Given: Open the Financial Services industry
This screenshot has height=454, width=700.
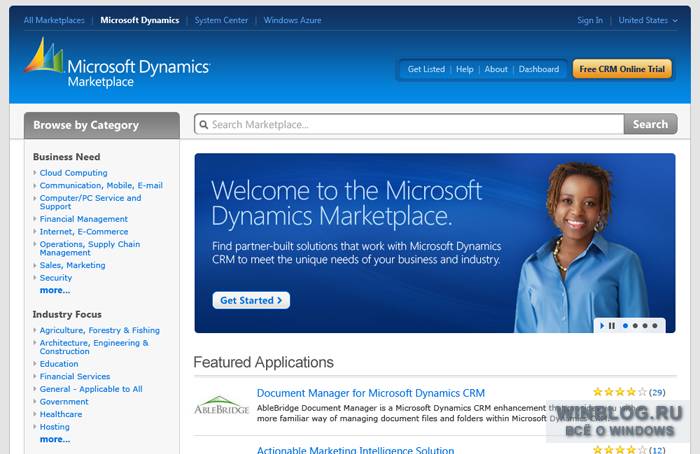Looking at the screenshot, I should tap(75, 376).
